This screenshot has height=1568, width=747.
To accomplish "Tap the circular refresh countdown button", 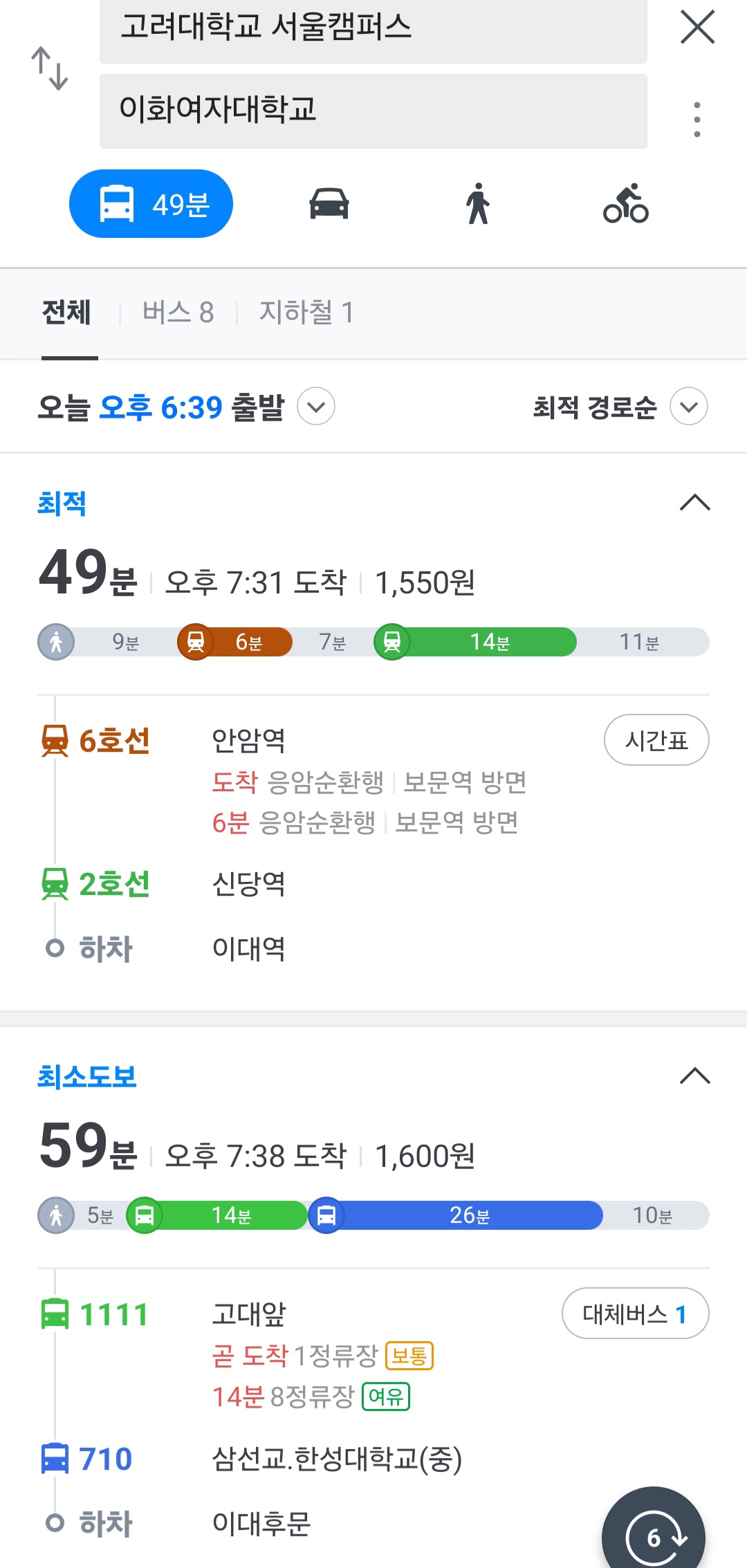I will (x=654, y=1536).
